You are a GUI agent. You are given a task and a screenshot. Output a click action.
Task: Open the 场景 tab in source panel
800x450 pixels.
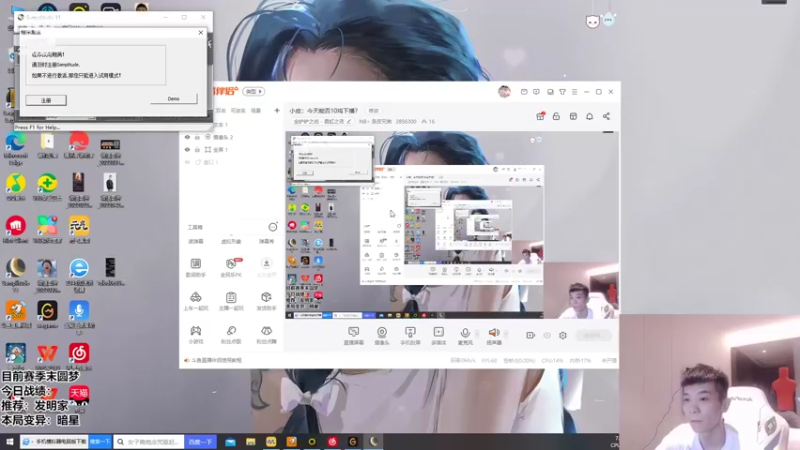tap(256, 110)
